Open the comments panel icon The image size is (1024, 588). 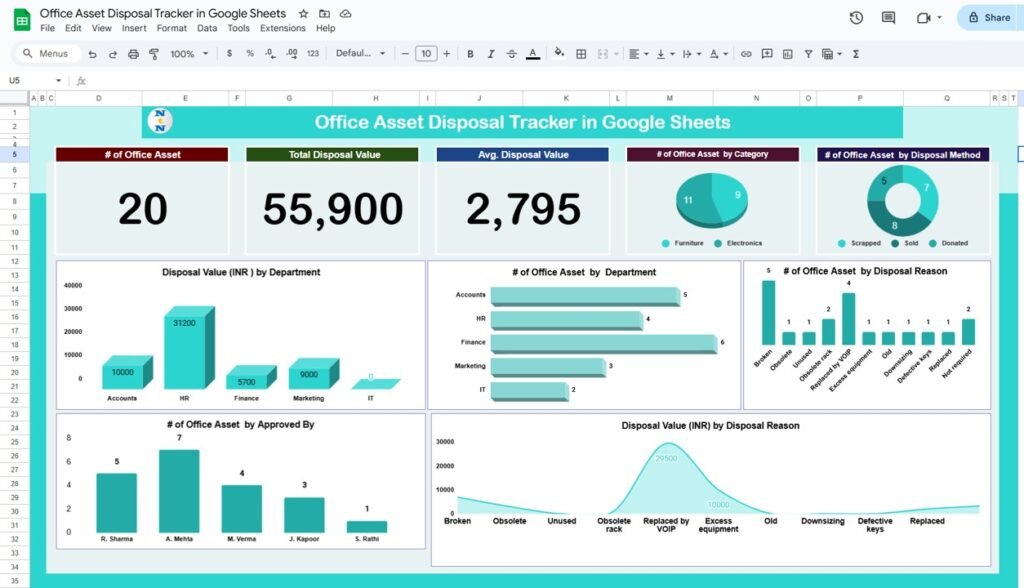(888, 18)
